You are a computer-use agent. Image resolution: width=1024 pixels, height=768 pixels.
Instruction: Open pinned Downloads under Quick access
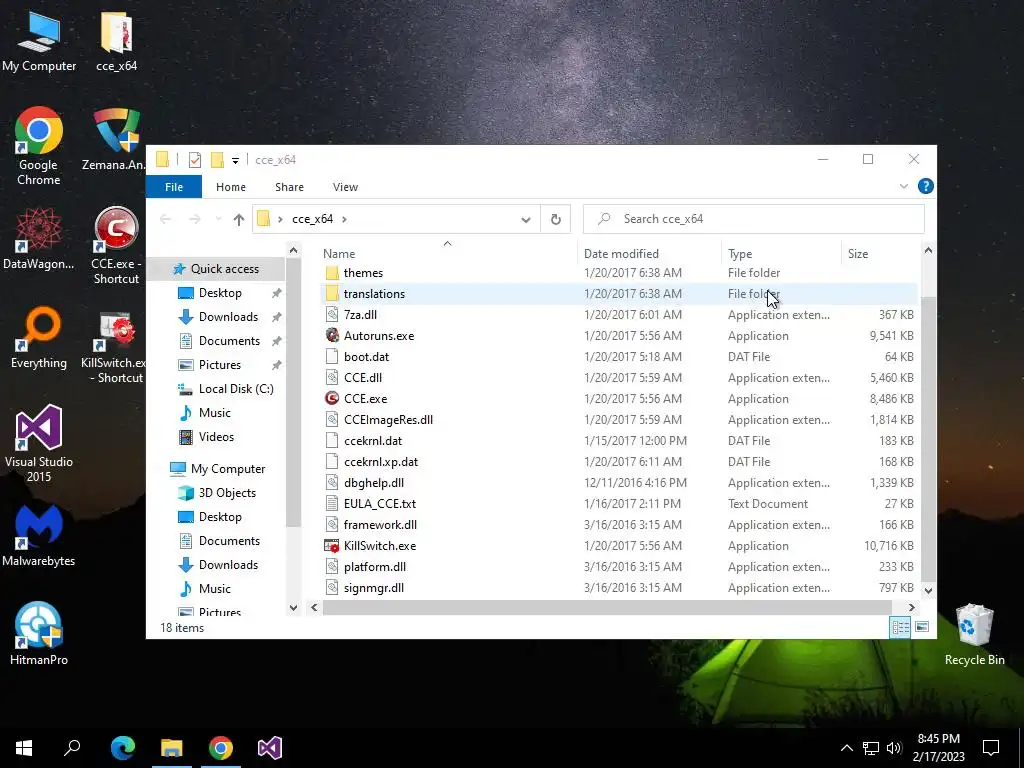(228, 317)
